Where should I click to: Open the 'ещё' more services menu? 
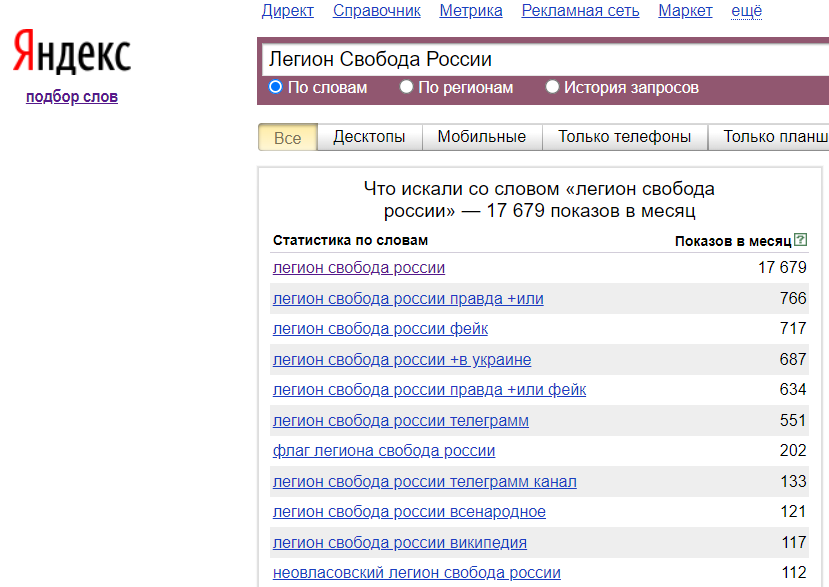click(x=746, y=11)
